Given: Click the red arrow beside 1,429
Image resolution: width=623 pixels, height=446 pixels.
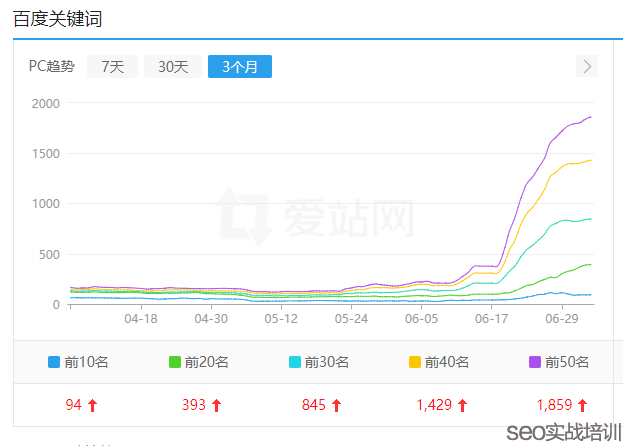Looking at the screenshot, I should coord(462,405).
